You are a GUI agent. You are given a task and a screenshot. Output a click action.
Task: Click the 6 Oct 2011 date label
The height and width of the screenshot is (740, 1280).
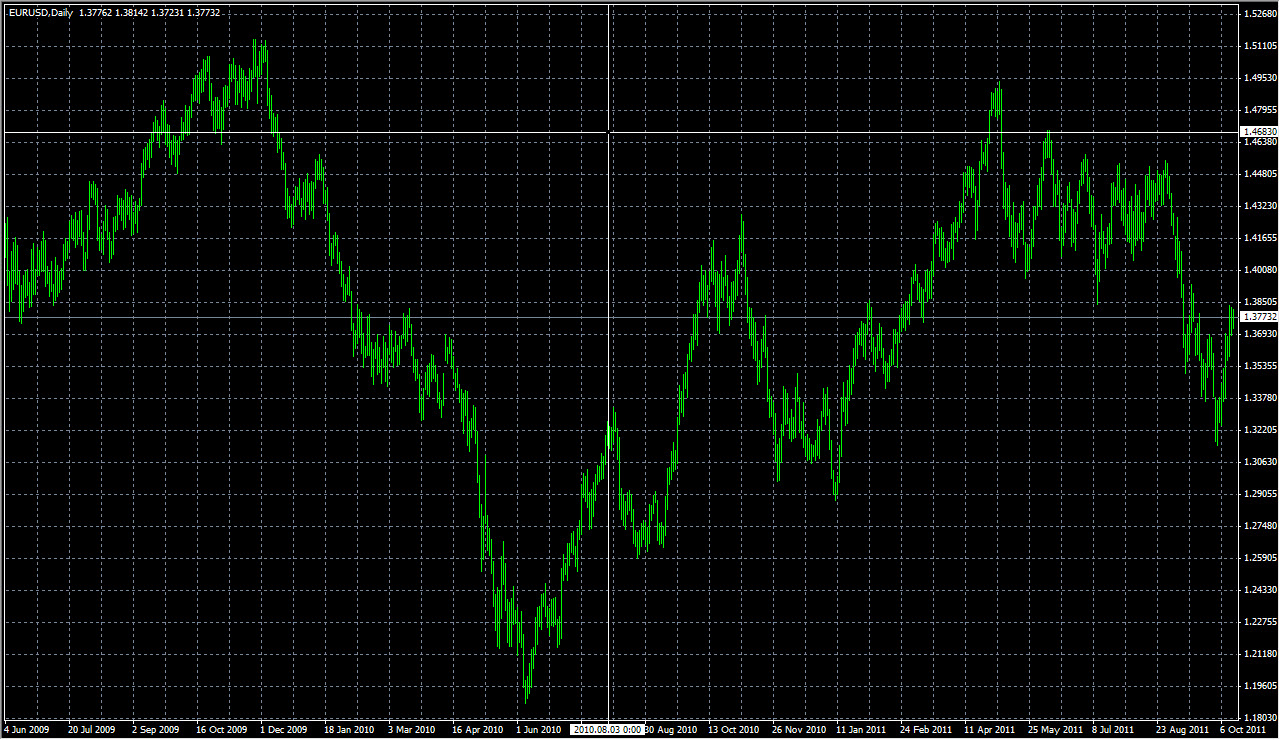pyautogui.click(x=1243, y=730)
